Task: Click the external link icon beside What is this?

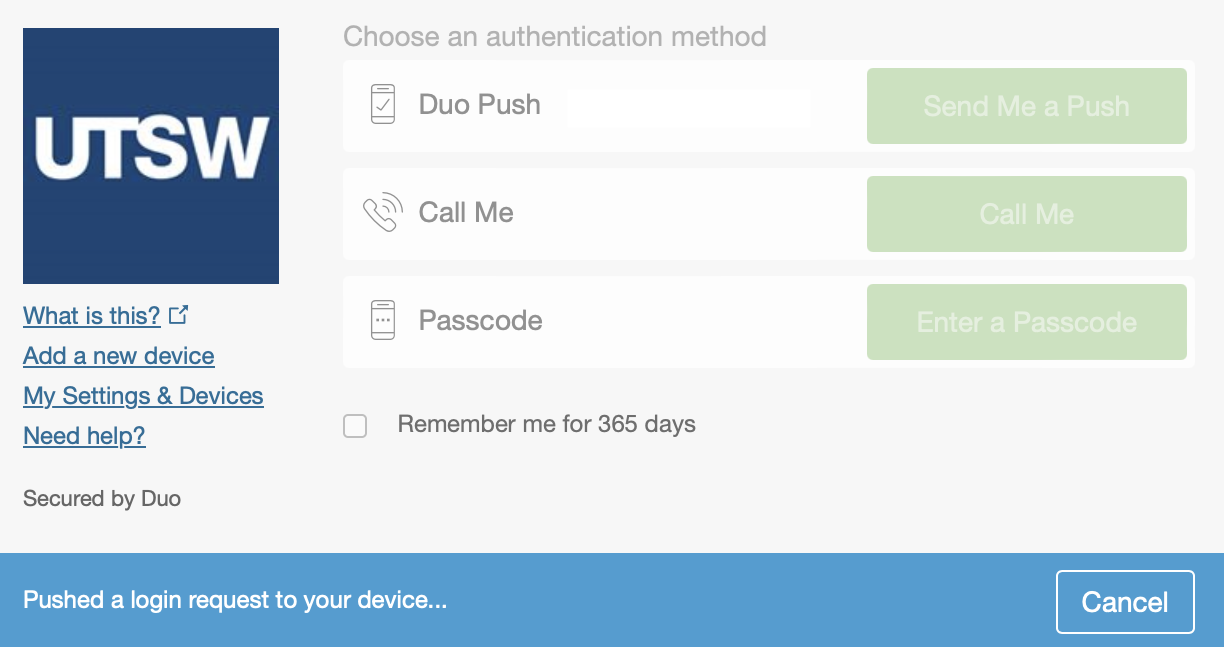Action: (180, 313)
